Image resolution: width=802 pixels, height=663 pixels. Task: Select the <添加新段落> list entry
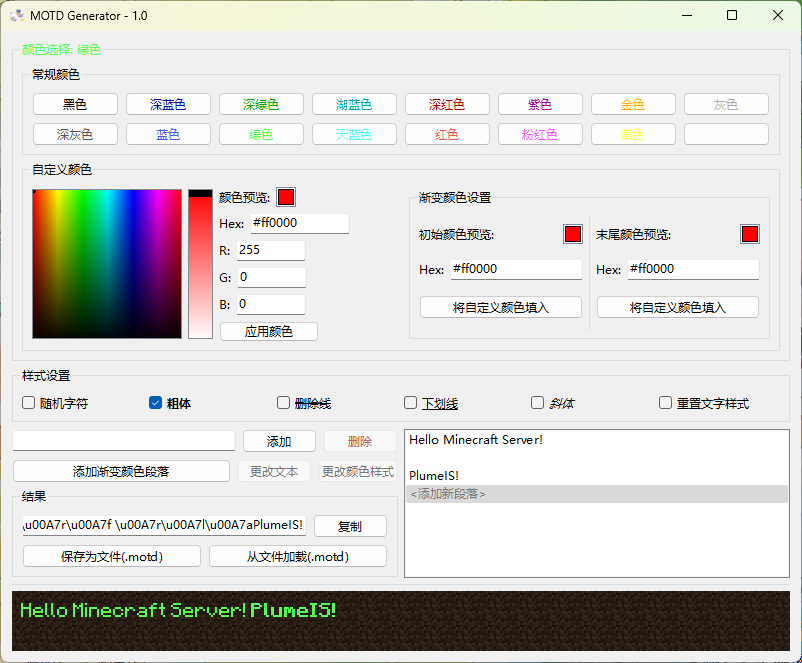450,493
